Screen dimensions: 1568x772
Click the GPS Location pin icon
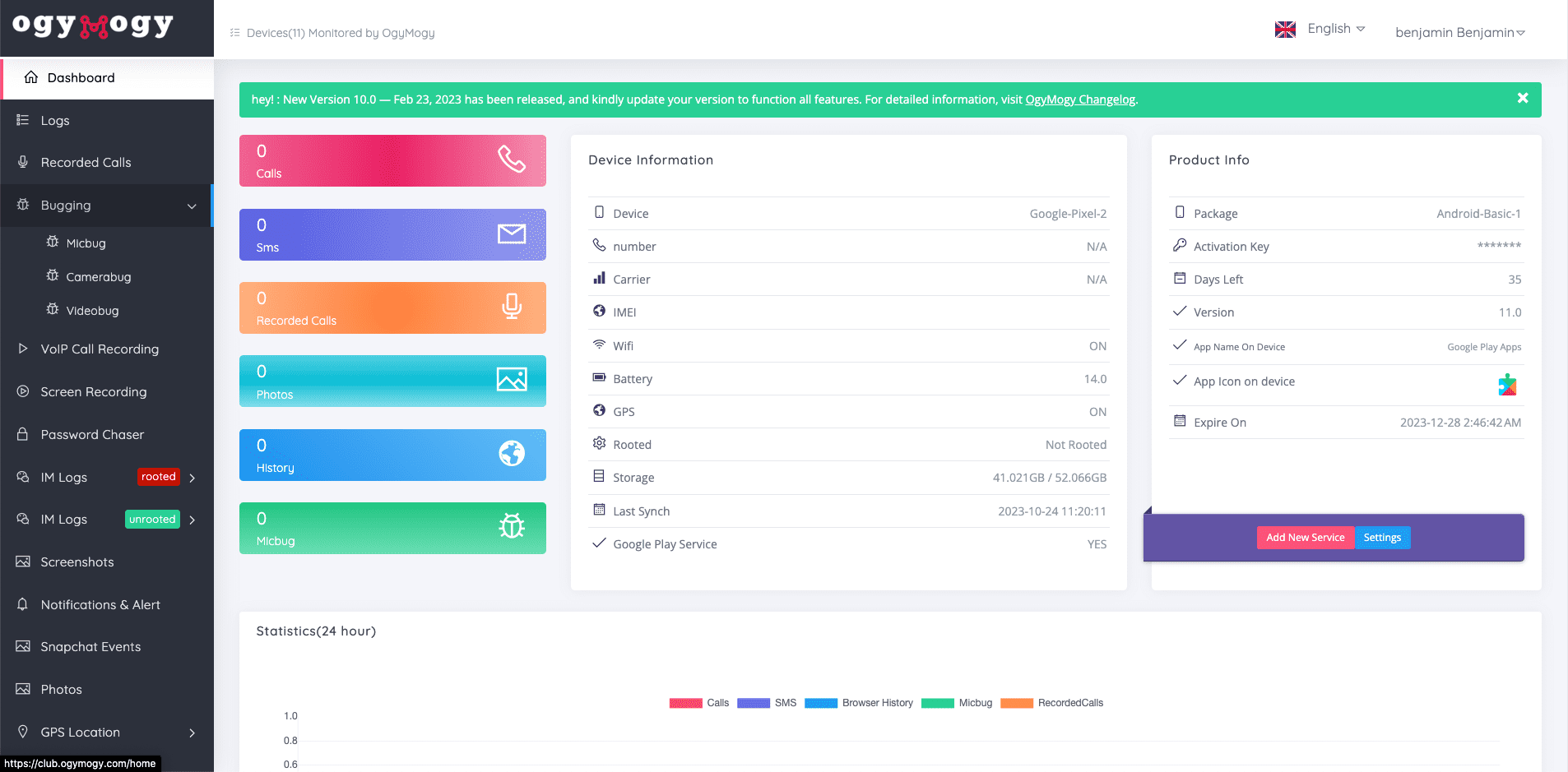click(23, 731)
